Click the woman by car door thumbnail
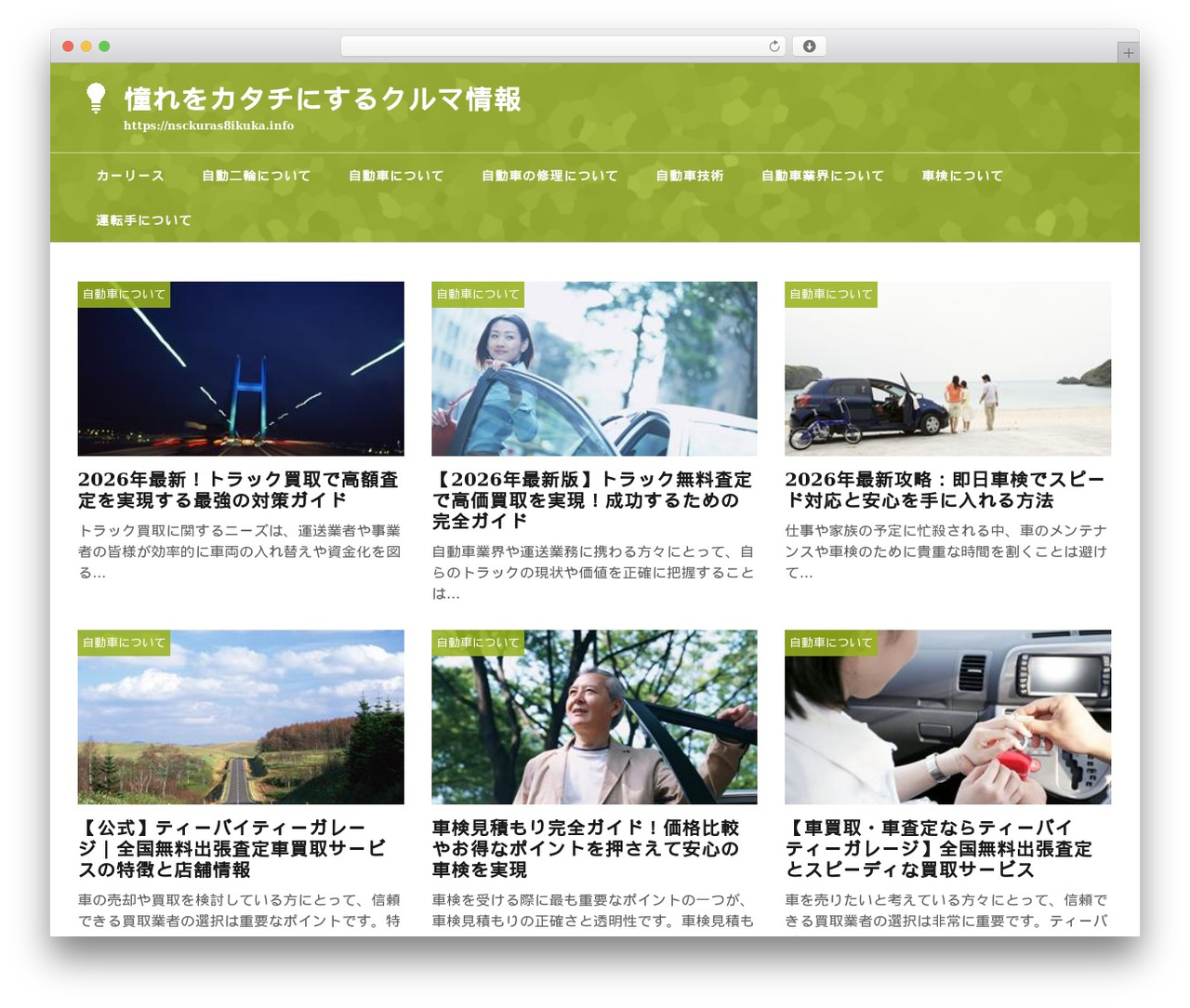The width and height of the screenshot is (1190, 1008). 594,369
